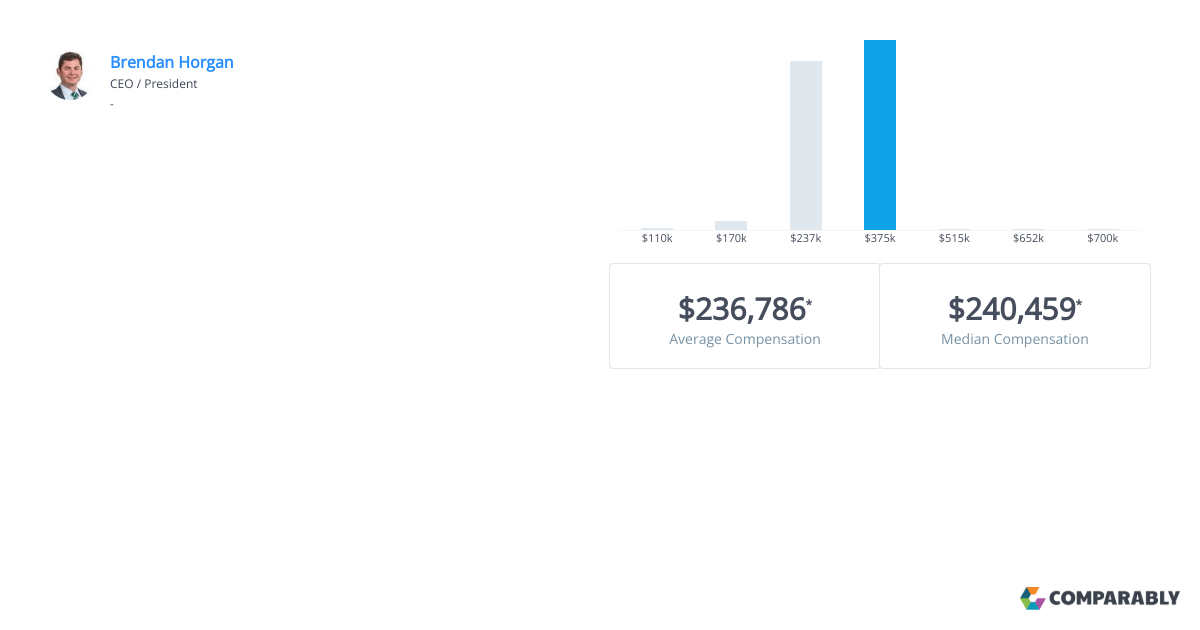The height and width of the screenshot is (630, 1200).
Task: Click the $652k axis label
Action: (x=1028, y=239)
